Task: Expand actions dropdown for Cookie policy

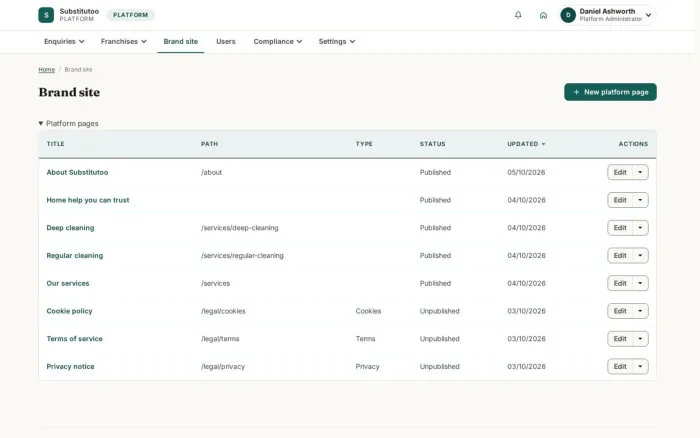Action: tap(640, 311)
